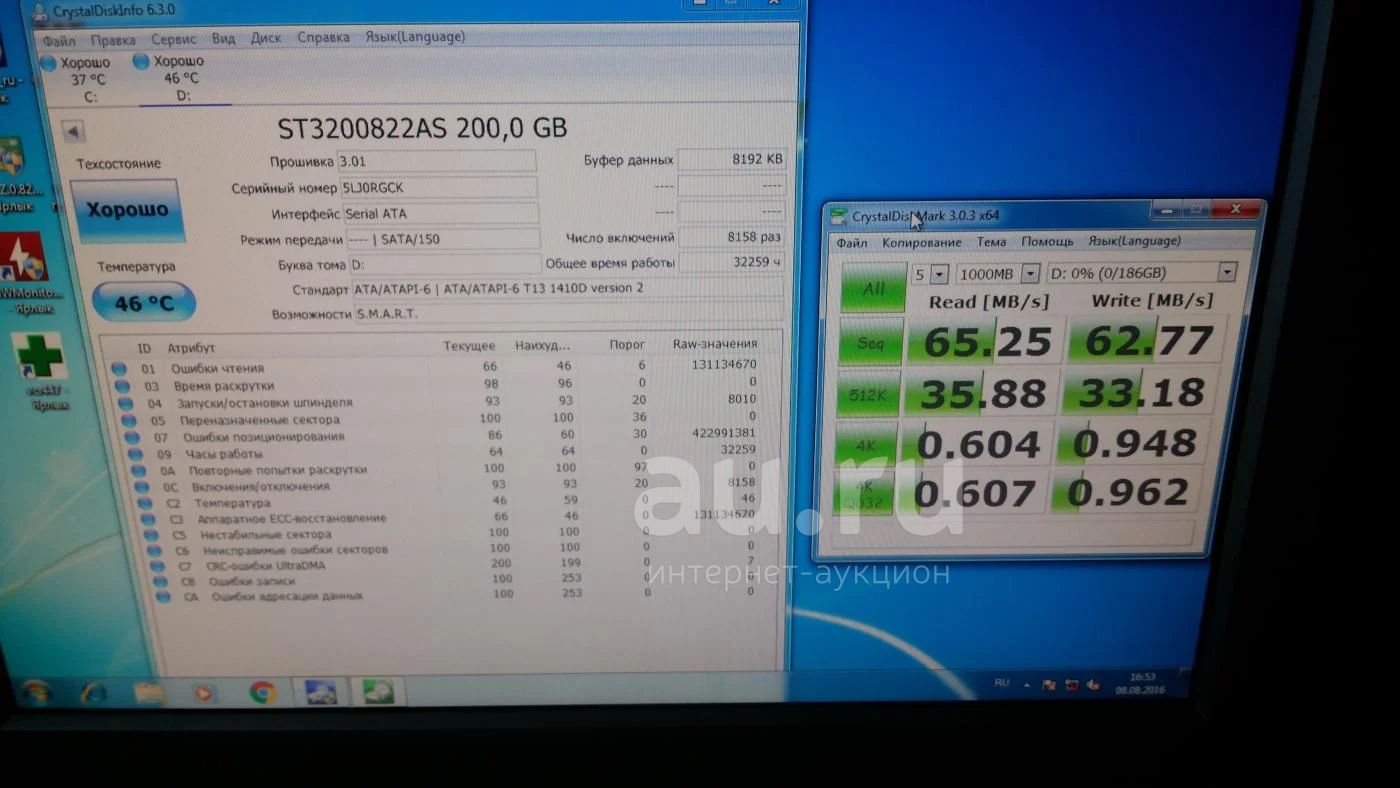Click the Raw-значения column header

point(714,344)
